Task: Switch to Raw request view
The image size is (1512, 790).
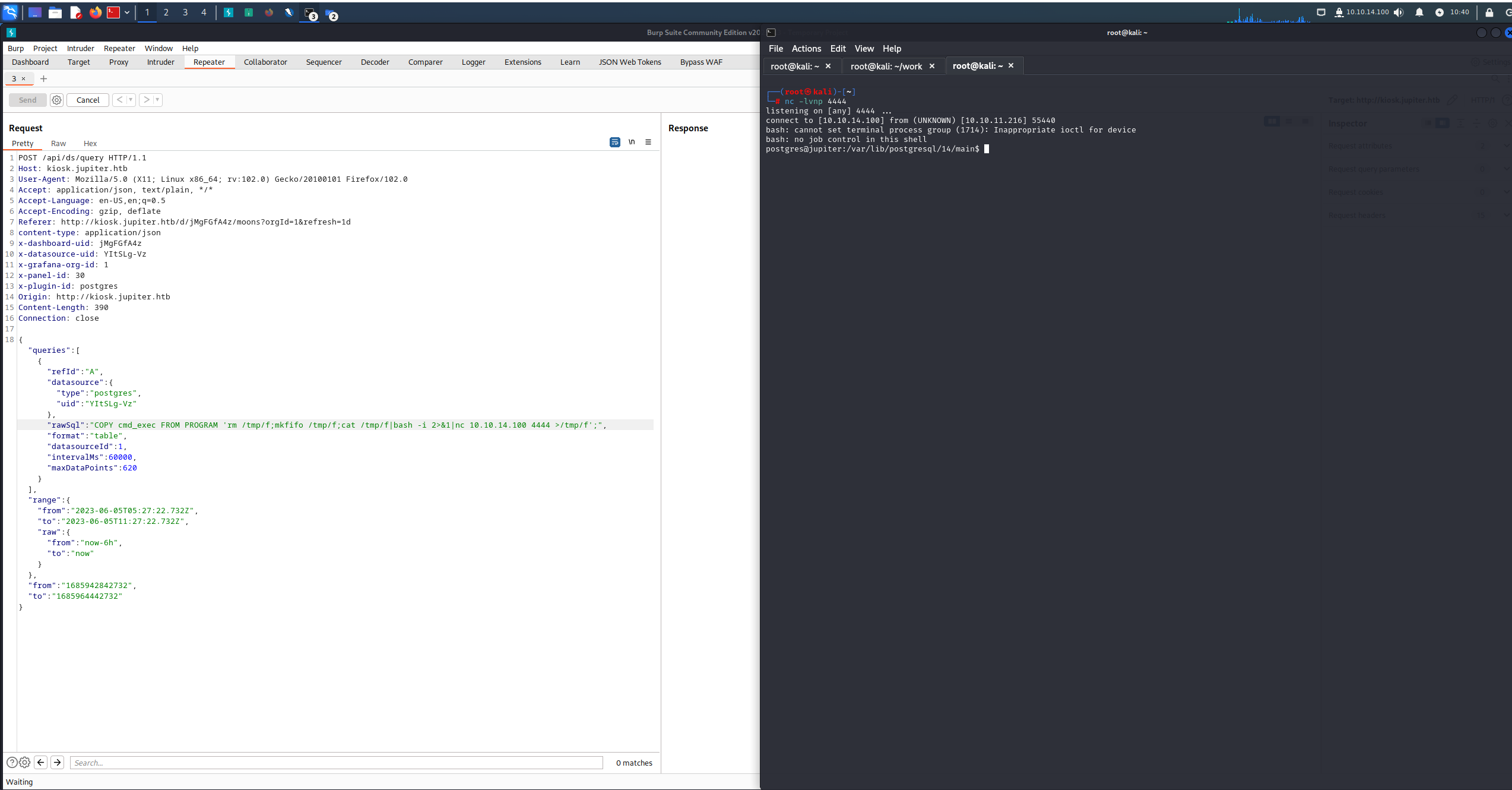Action: coord(58,143)
